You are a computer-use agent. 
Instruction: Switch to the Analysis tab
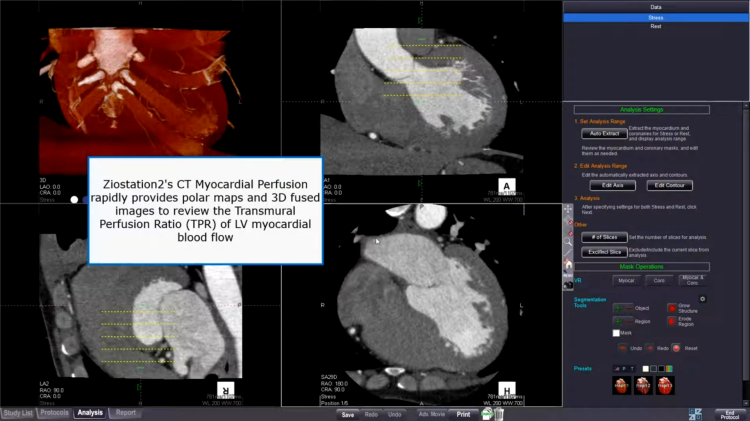click(x=90, y=412)
